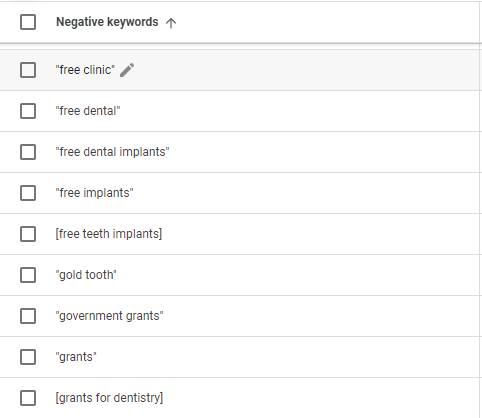
Task: Click the Negative keywords column header
Action: (107, 22)
